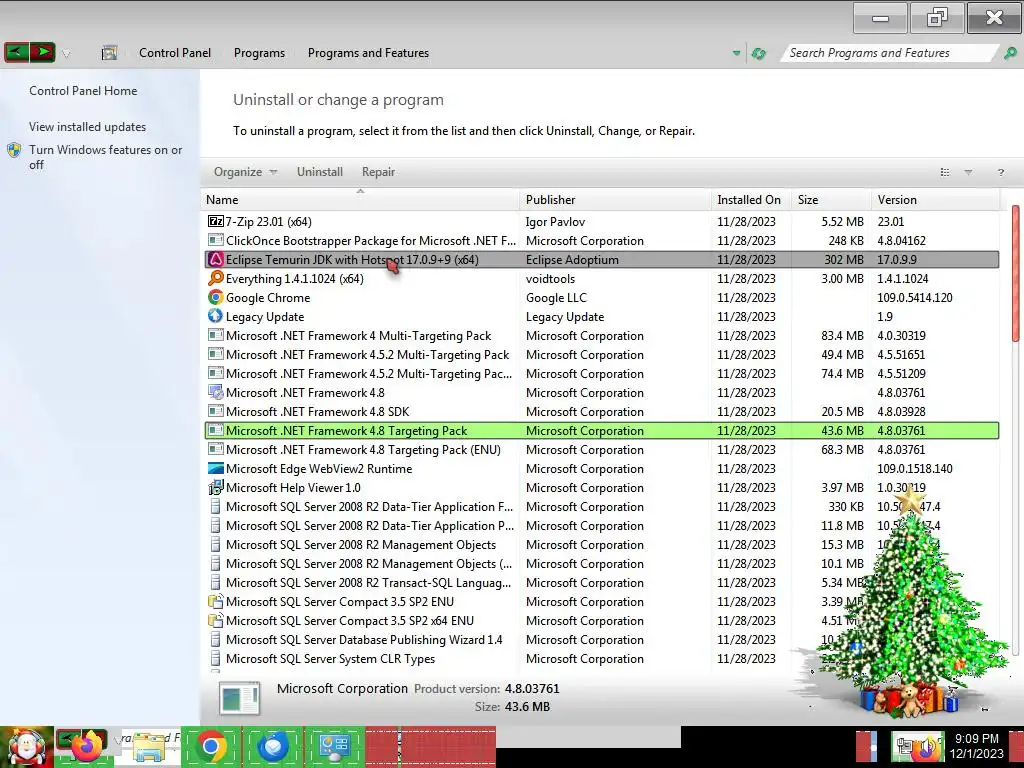Open Thunderbird from the taskbar
This screenshot has height=768, width=1024.
click(x=273, y=746)
